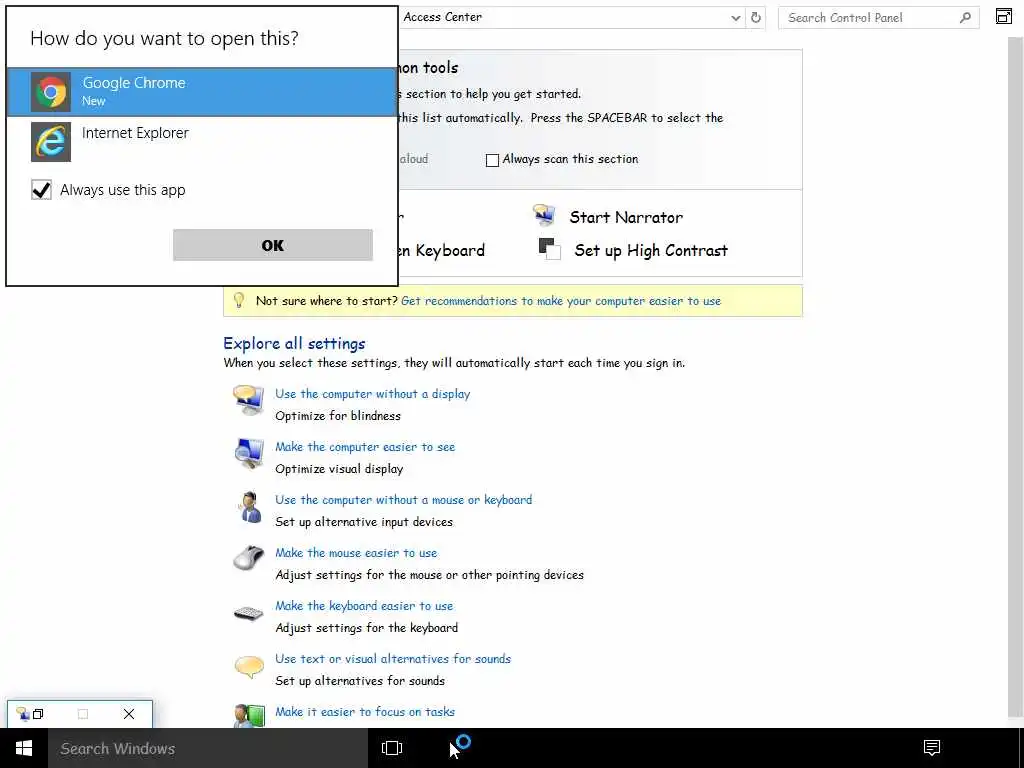Expand the address bar history dropdown arrow
The height and width of the screenshot is (768, 1024).
click(x=735, y=18)
